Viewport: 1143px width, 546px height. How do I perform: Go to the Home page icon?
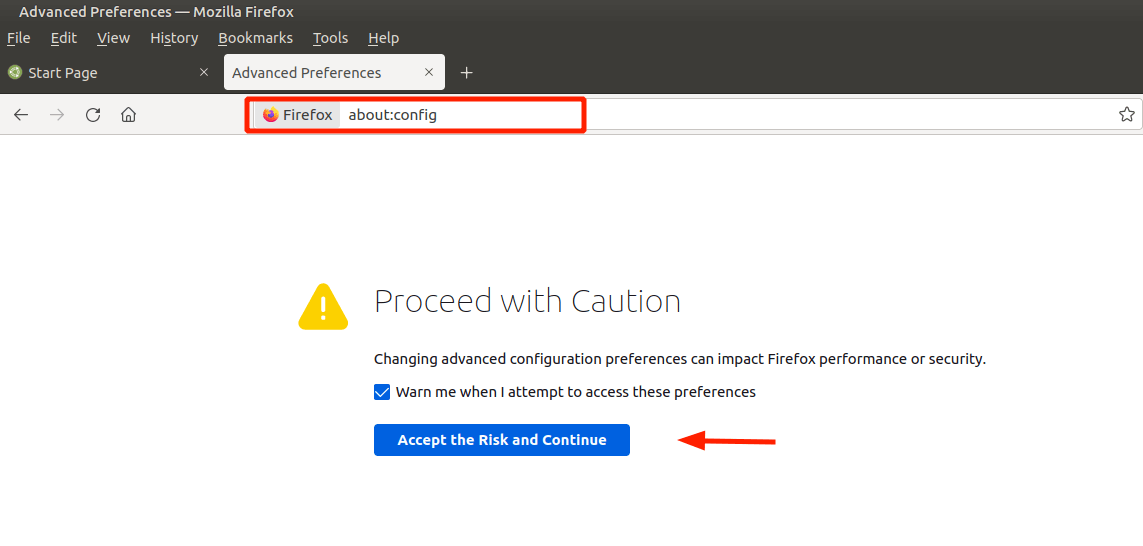tap(128, 115)
